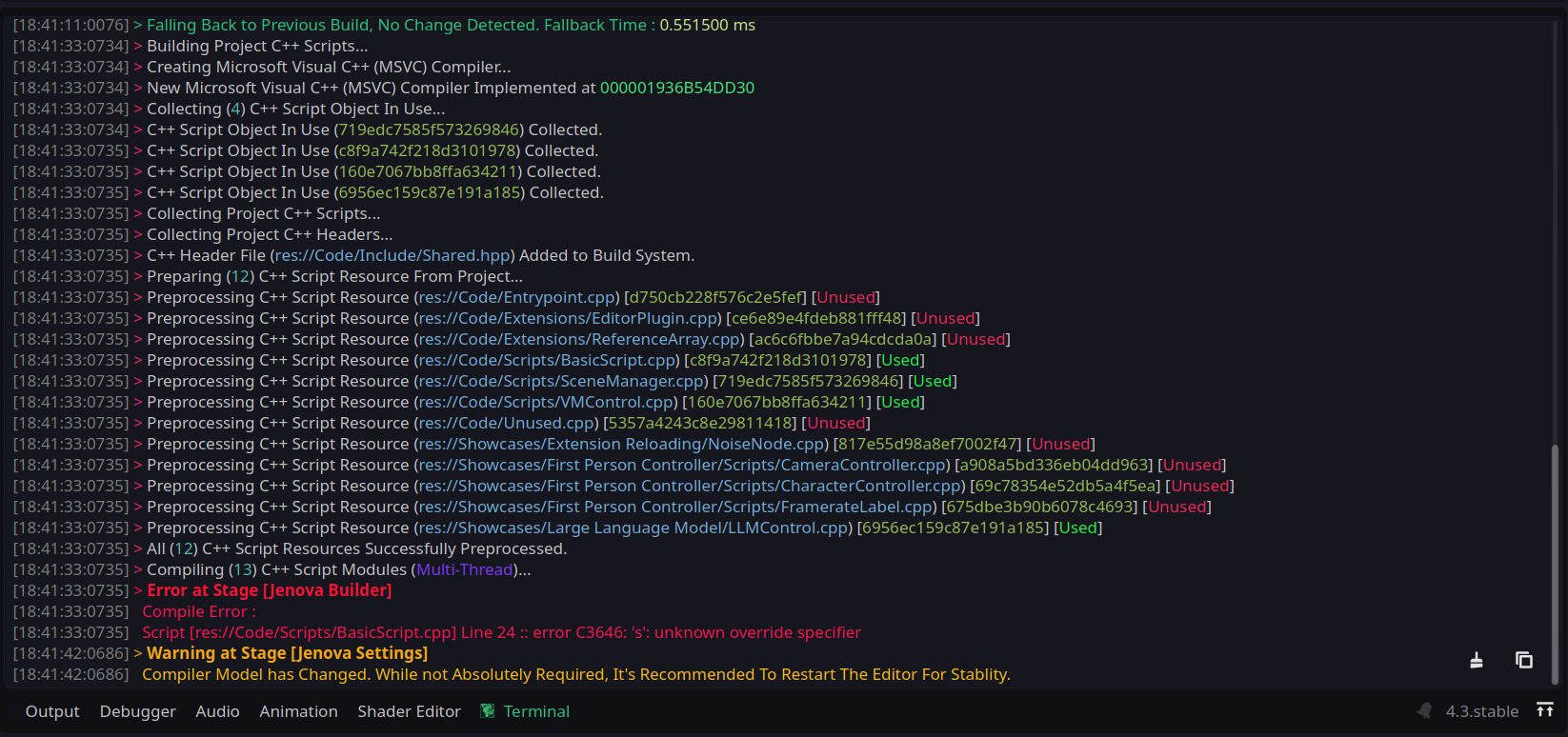1568x737 pixels.
Task: Click compiler address 000001936B54DD30
Action: tap(677, 88)
